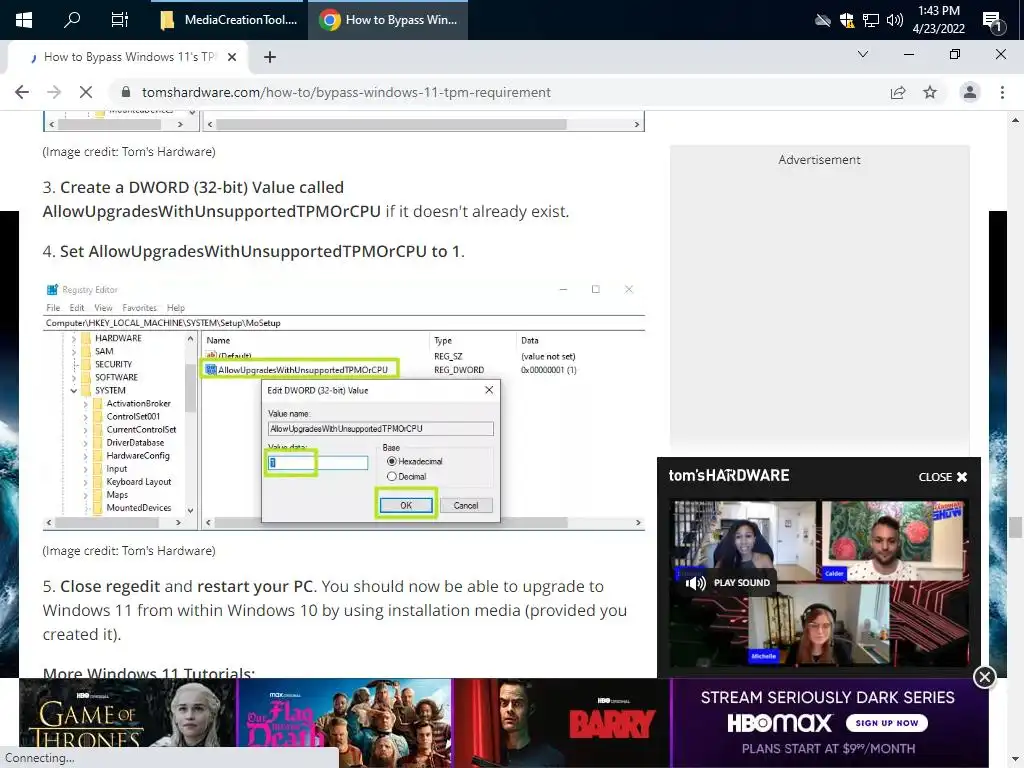Open network tray icon
Viewport: 1024px width, 768px height.
point(871,20)
